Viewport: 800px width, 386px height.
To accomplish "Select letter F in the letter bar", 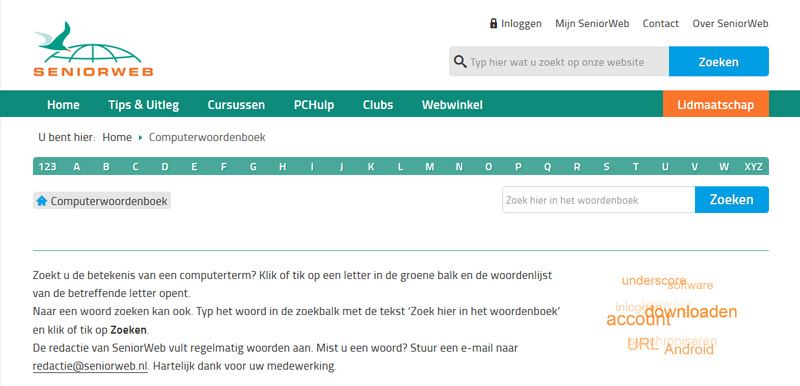I will 223,167.
